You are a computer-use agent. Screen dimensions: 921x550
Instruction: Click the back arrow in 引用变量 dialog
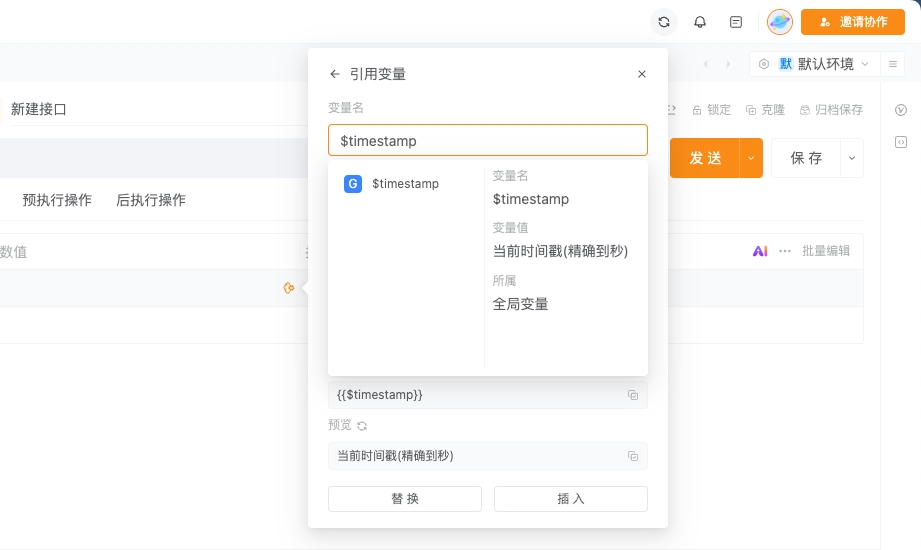tap(335, 74)
